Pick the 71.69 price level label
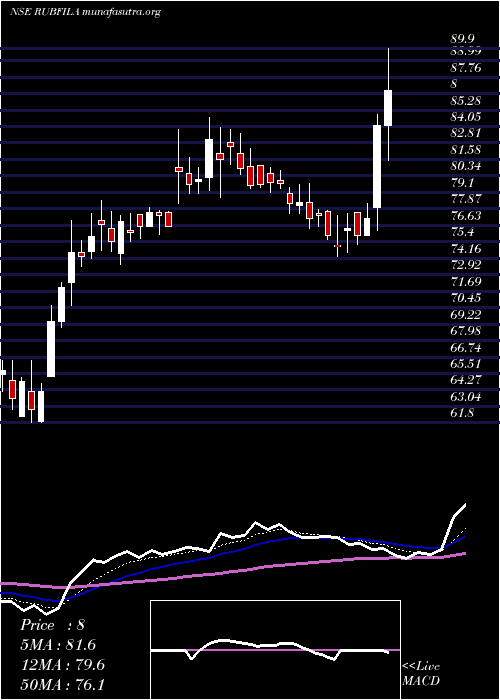 [466, 282]
